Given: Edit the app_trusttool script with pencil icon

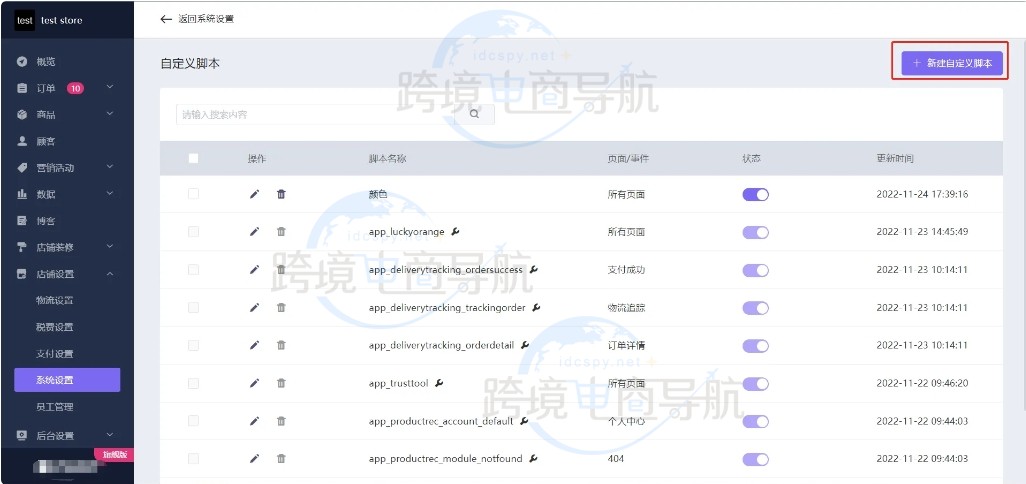Looking at the screenshot, I should (254, 383).
